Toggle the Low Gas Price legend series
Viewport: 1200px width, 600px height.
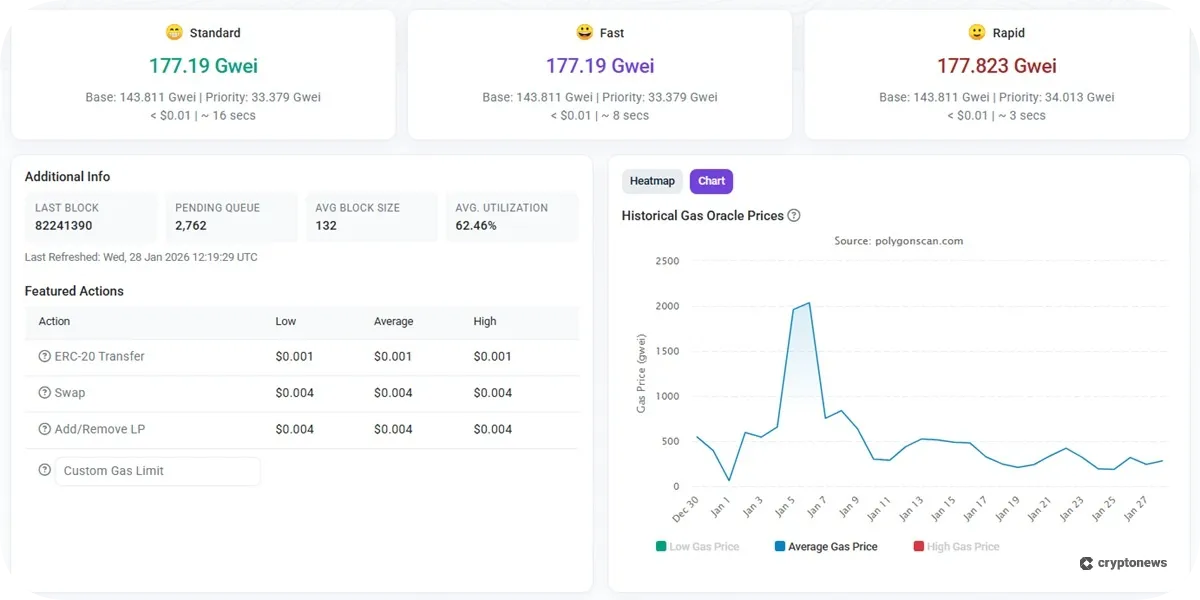697,547
